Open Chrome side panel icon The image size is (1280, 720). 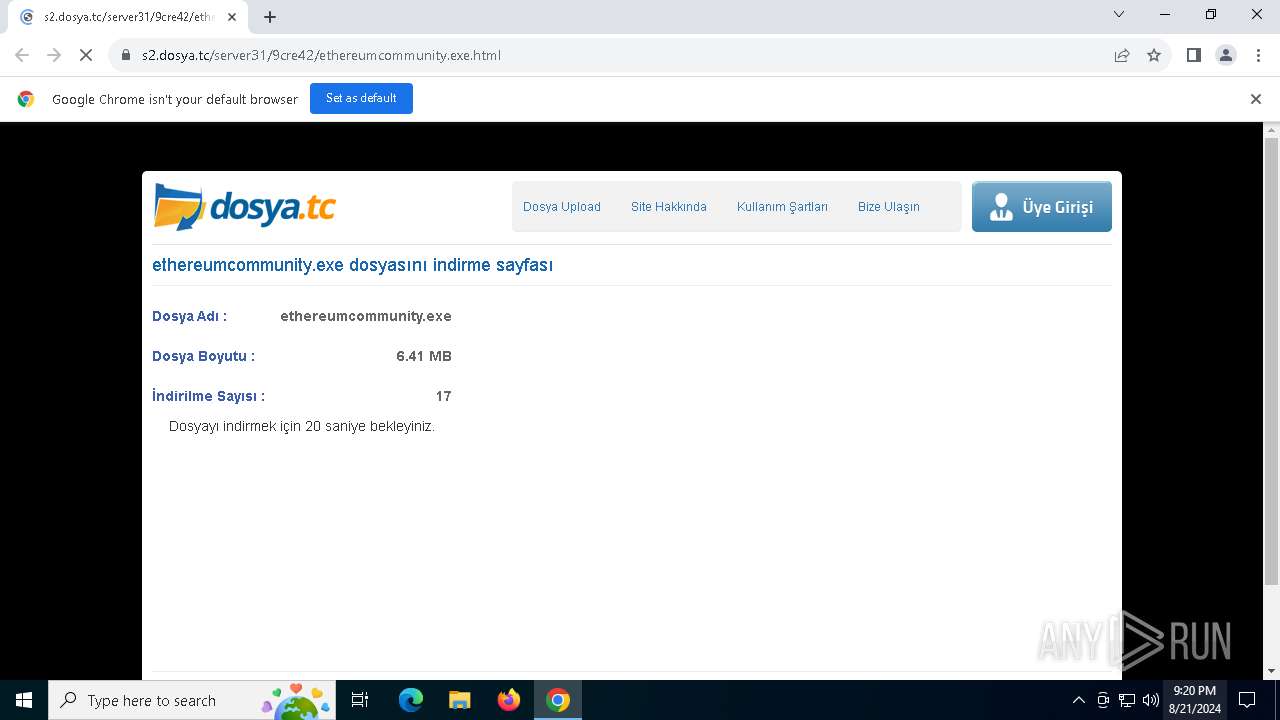tap(1193, 55)
